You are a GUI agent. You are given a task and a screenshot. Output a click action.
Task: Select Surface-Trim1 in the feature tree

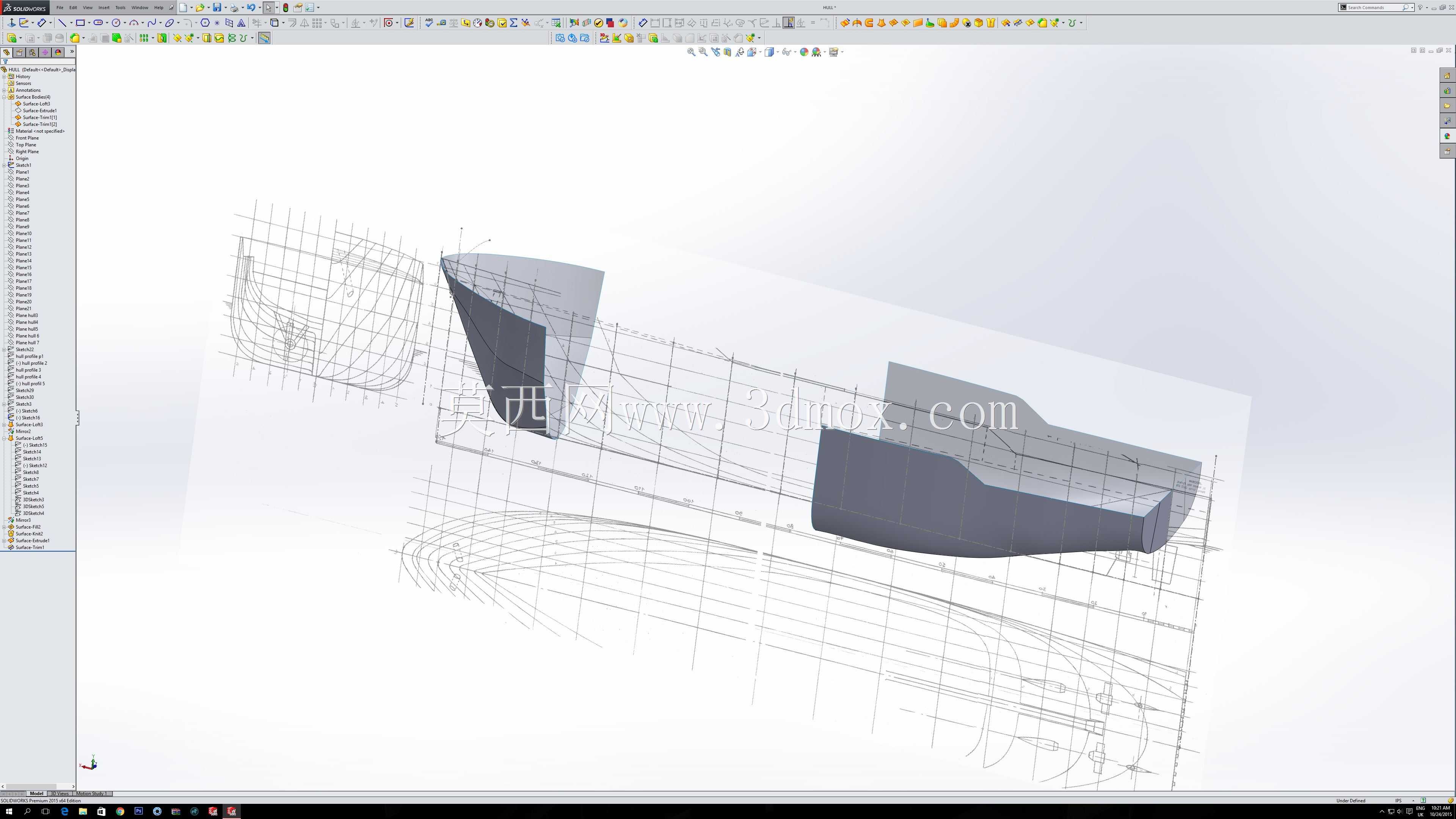click(30, 547)
